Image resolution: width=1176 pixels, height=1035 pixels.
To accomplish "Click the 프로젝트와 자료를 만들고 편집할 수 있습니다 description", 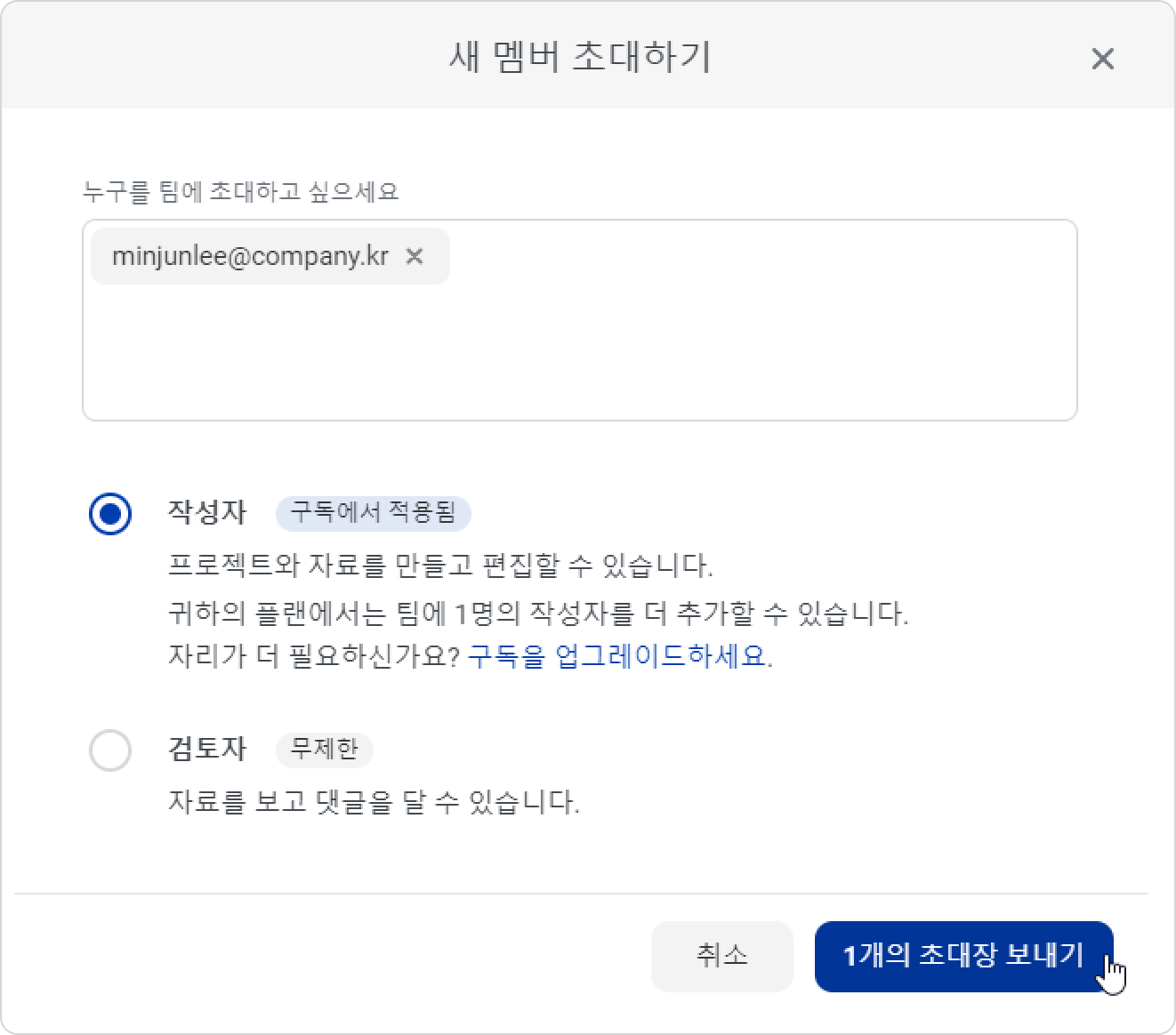I will [440, 565].
